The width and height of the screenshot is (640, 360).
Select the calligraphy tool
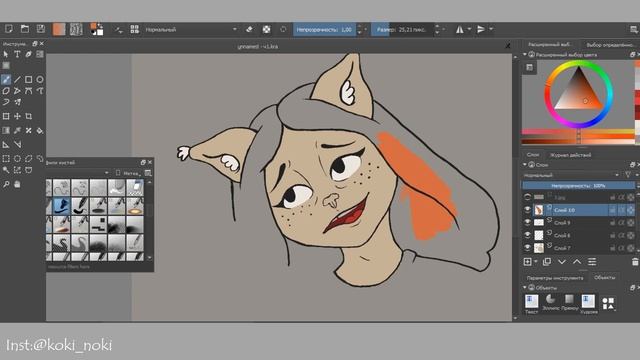point(29,54)
